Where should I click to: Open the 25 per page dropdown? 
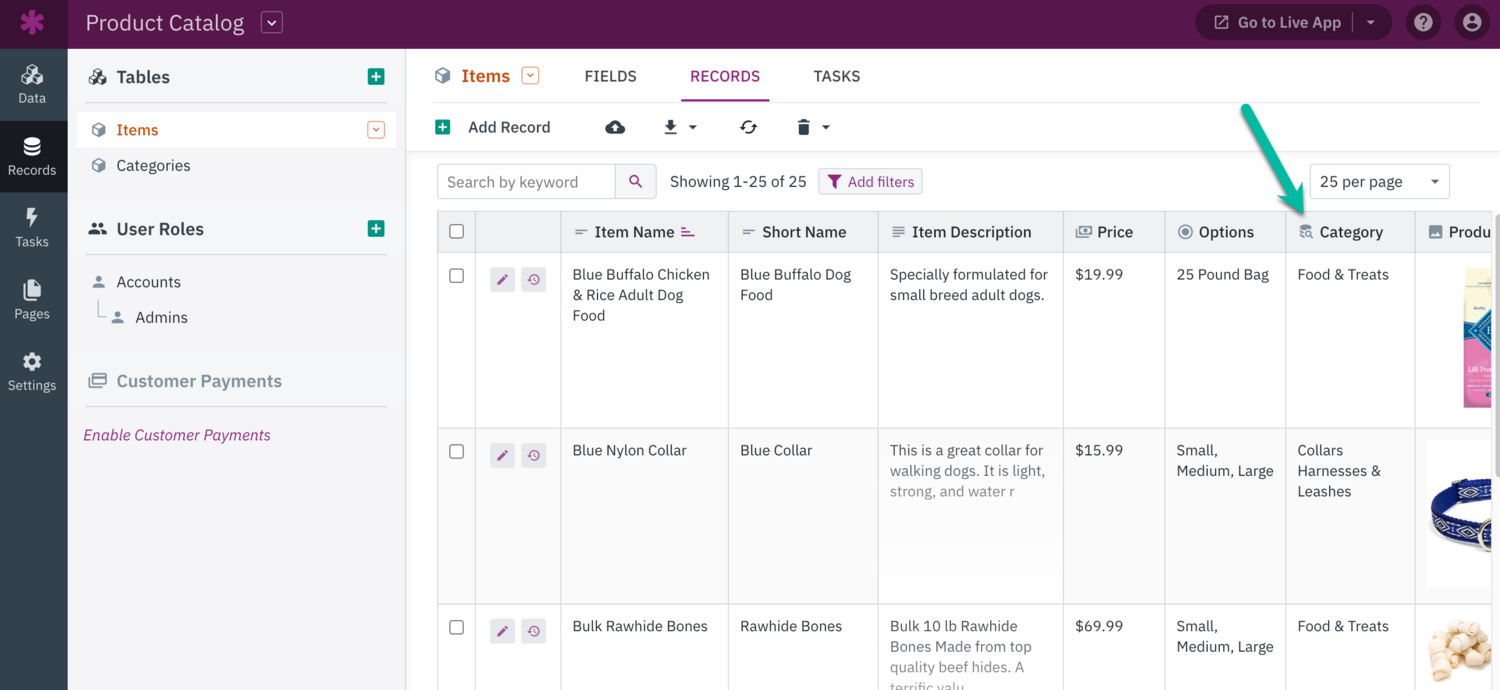(1378, 182)
